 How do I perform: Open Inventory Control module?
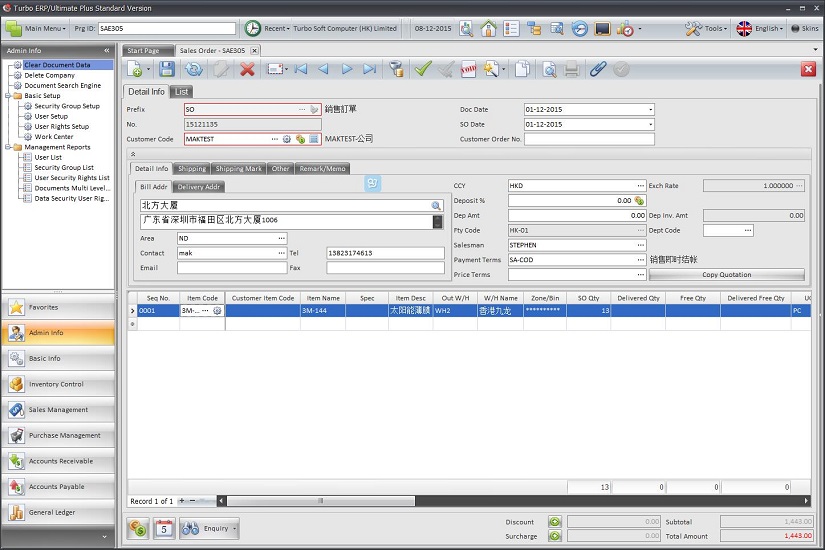(x=58, y=384)
